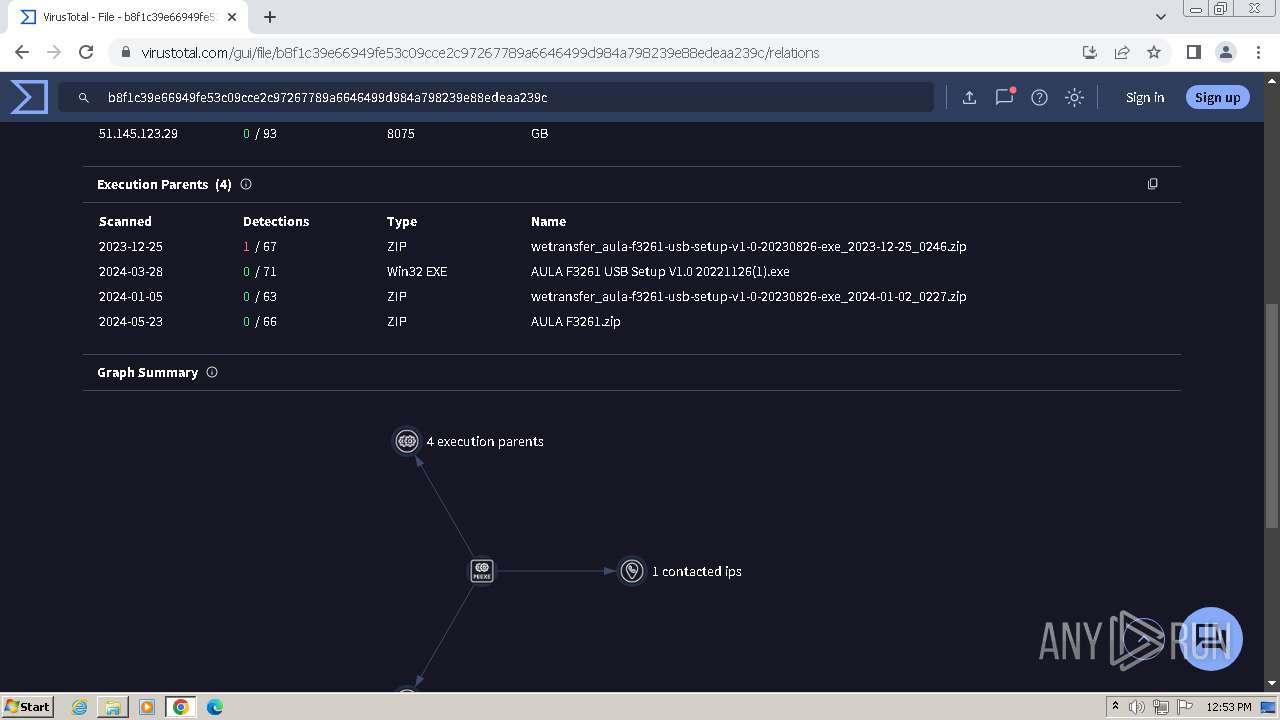This screenshot has width=1280, height=720.
Task: Open the Chrome profile avatar
Action: click(x=1225, y=52)
